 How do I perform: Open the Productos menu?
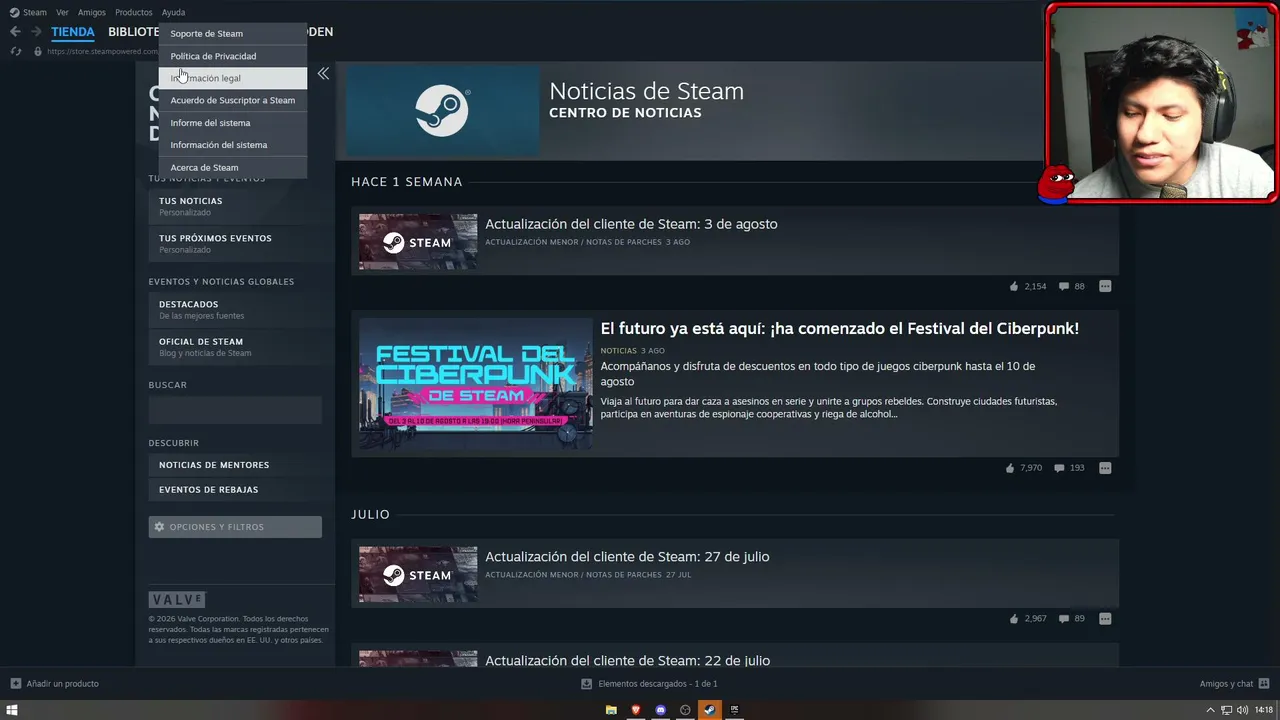tap(134, 12)
